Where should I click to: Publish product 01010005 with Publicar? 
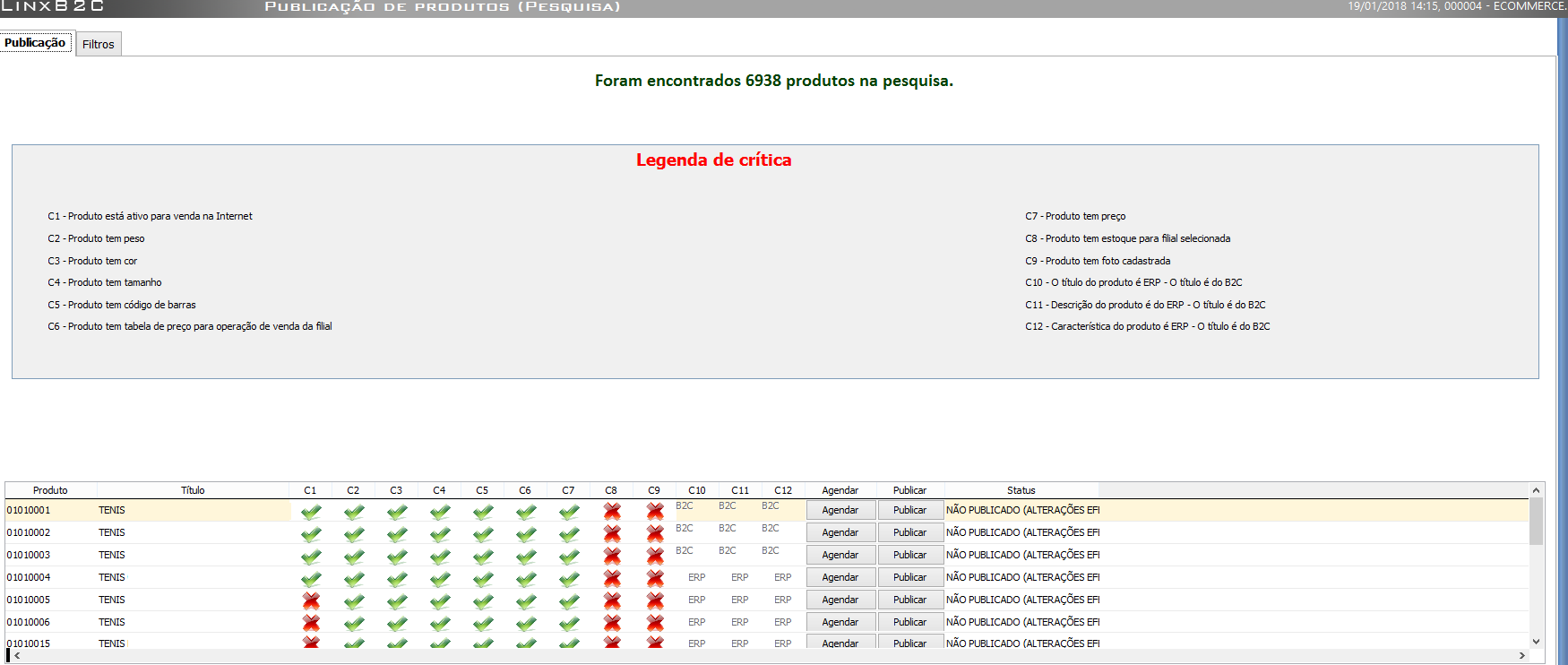point(910,600)
